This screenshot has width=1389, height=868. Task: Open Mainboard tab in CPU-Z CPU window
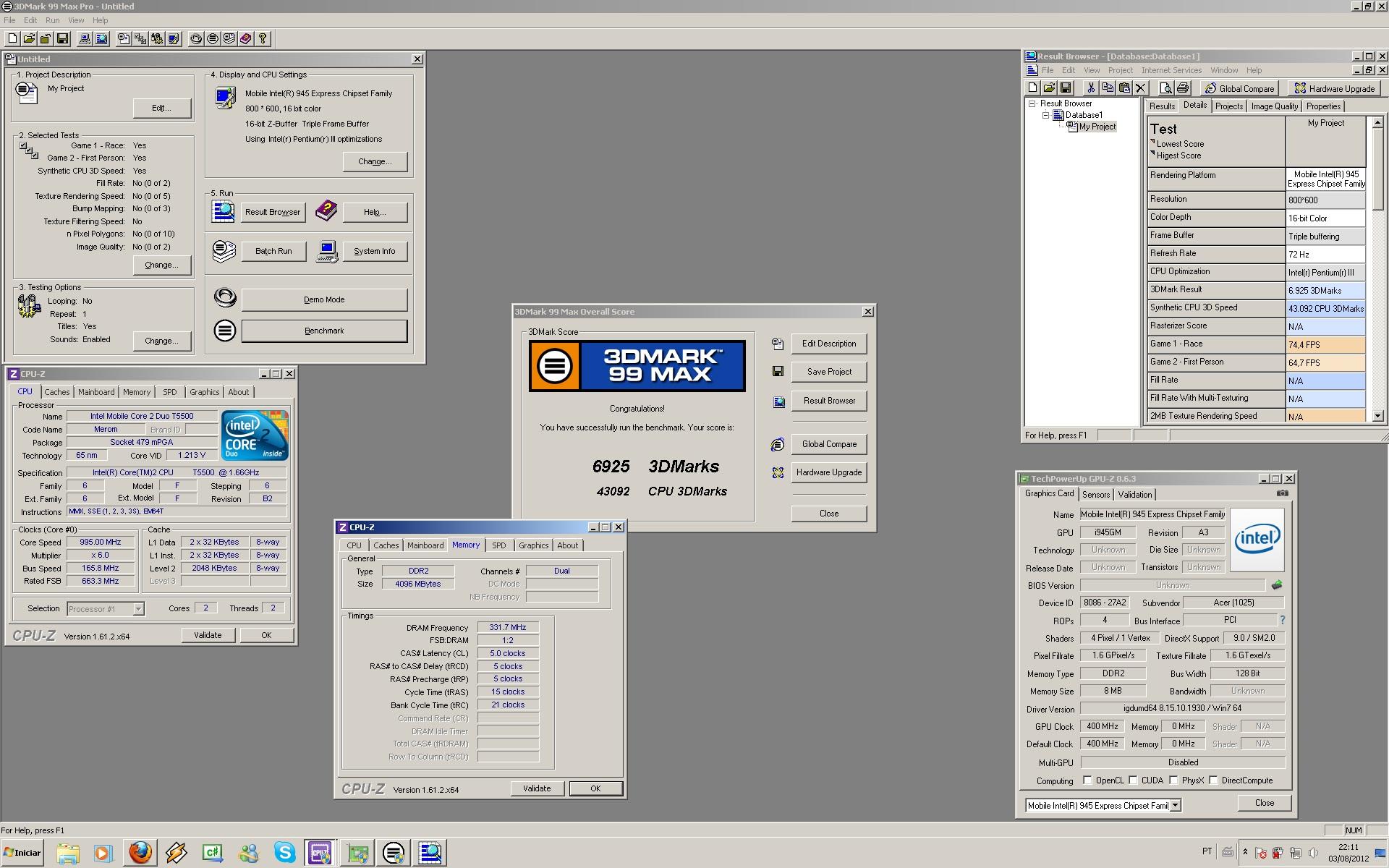coord(96,392)
